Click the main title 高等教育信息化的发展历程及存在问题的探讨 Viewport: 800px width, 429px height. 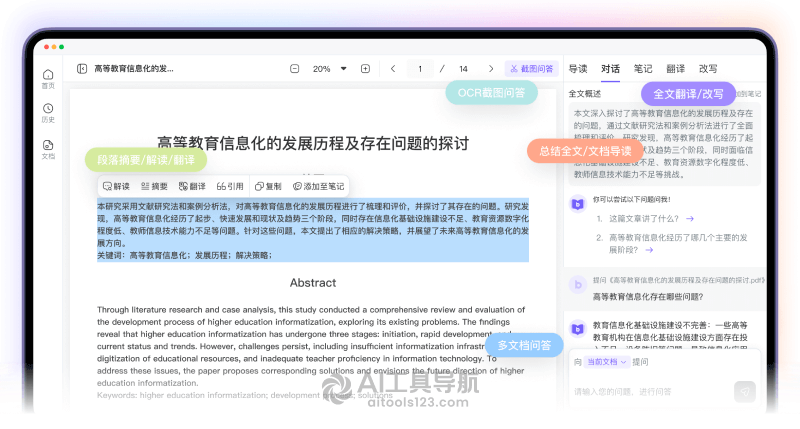(313, 143)
